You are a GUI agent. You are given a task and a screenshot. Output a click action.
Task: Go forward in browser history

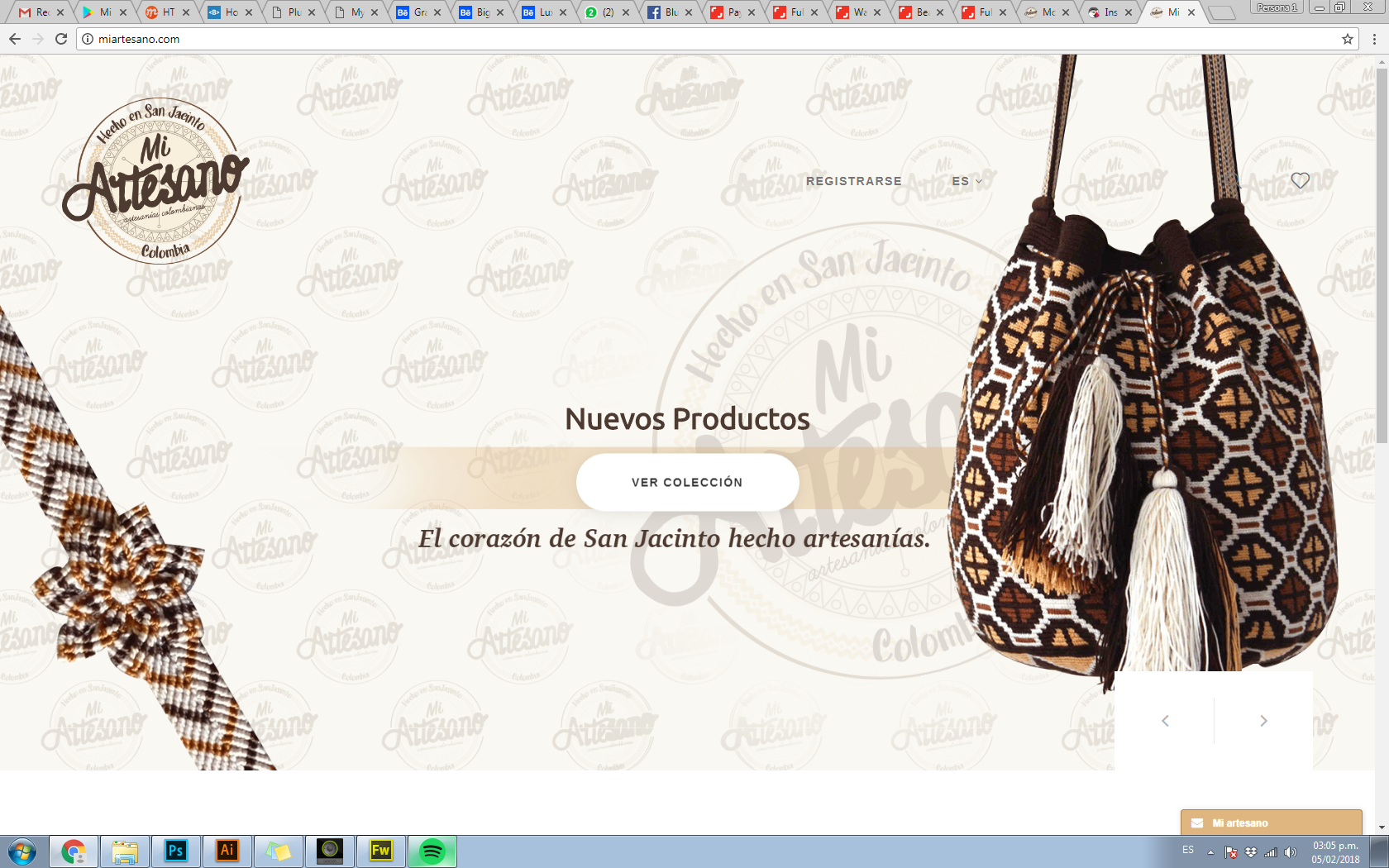point(38,39)
